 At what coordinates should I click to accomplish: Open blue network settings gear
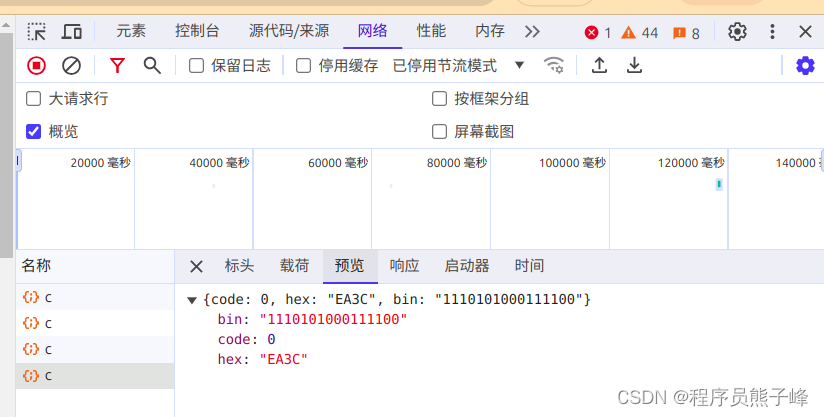(x=805, y=66)
